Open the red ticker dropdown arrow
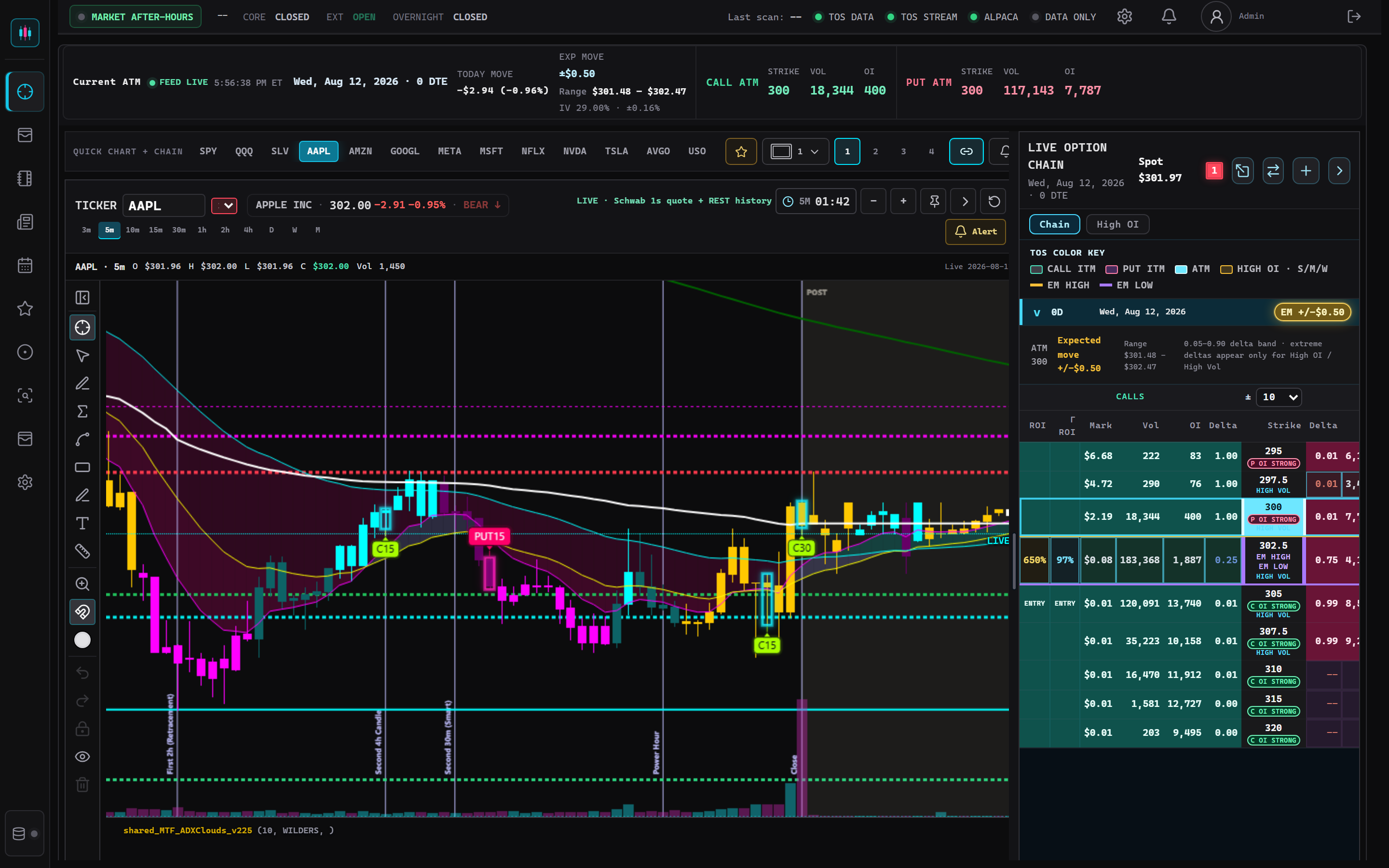 224,205
